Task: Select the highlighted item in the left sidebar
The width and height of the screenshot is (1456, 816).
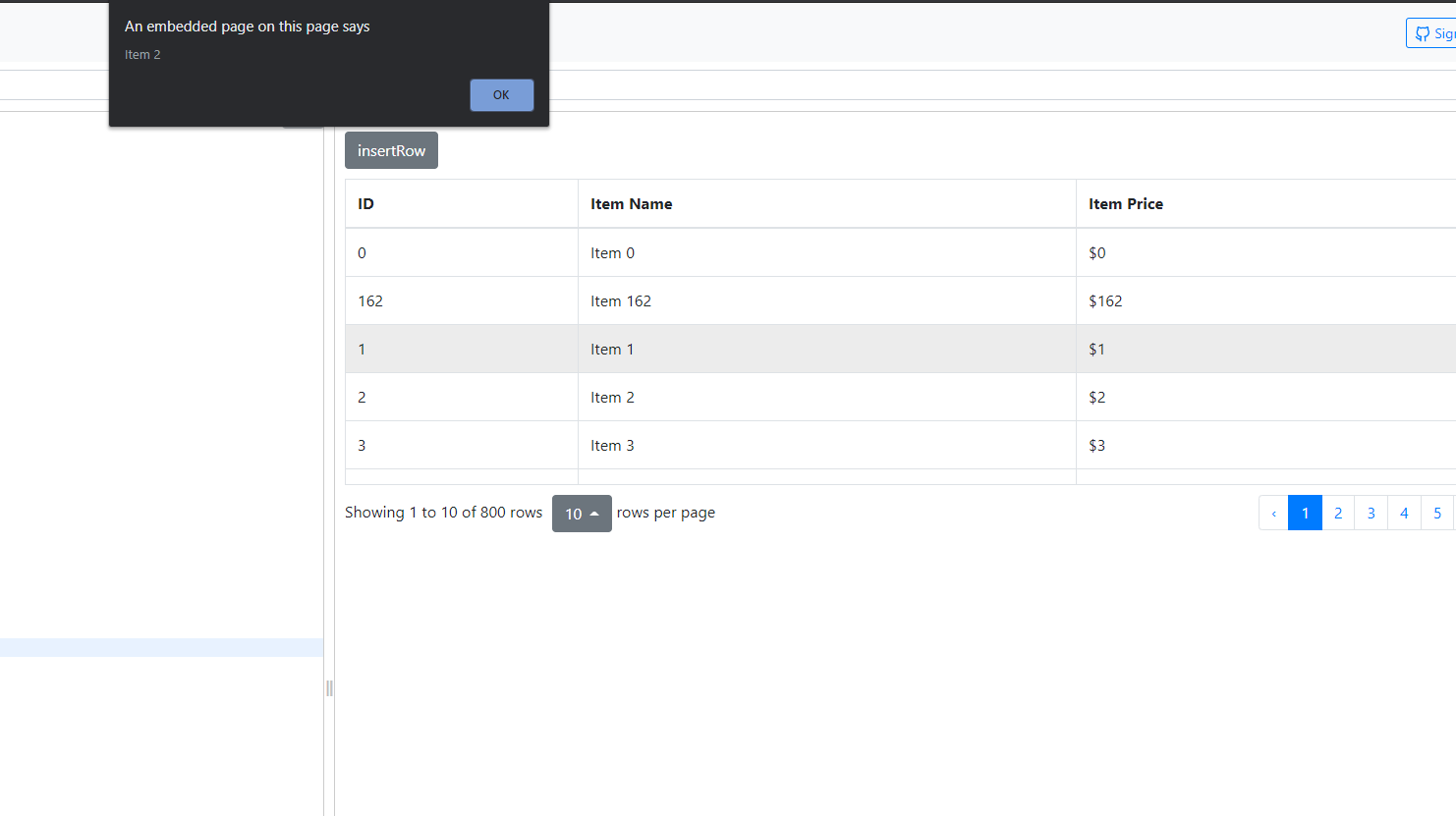Action: [162, 646]
